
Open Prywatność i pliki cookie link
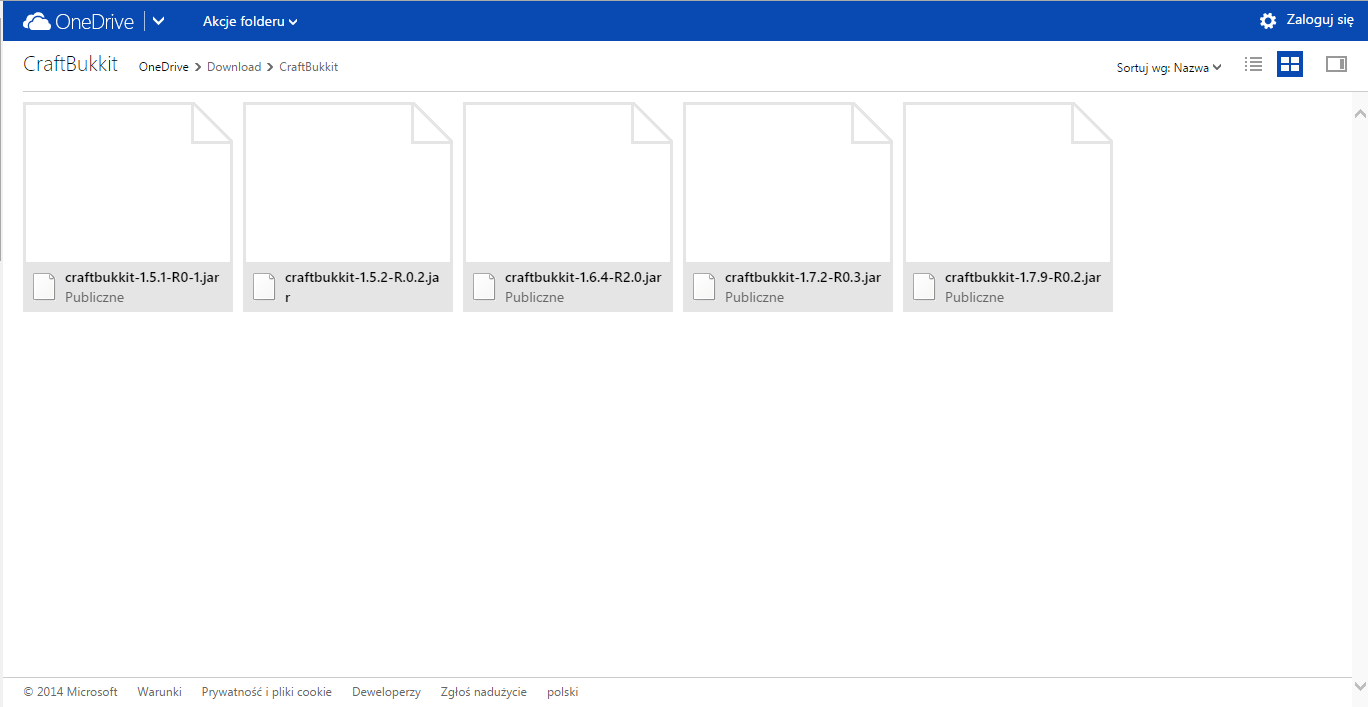tap(267, 692)
